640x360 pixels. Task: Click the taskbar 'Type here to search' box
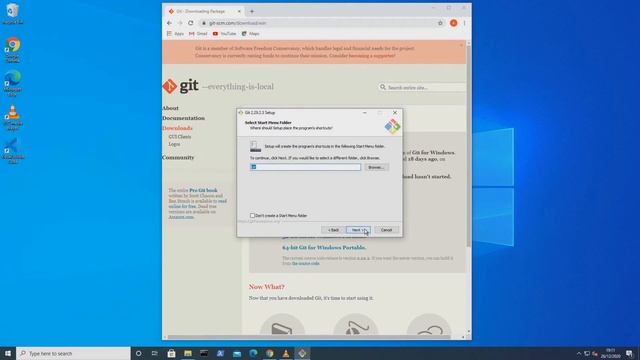pyautogui.click(x=73, y=353)
